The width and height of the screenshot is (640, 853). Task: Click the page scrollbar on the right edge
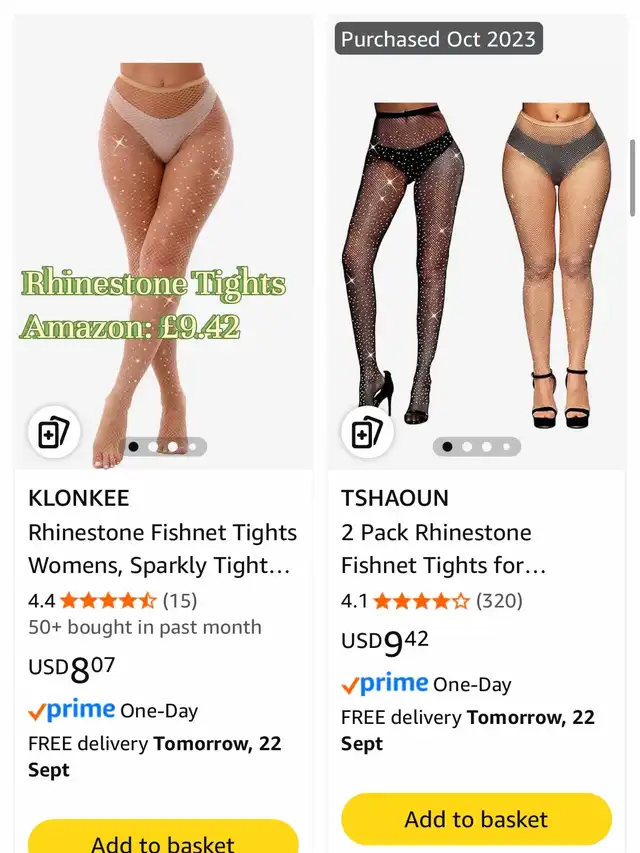(632, 178)
